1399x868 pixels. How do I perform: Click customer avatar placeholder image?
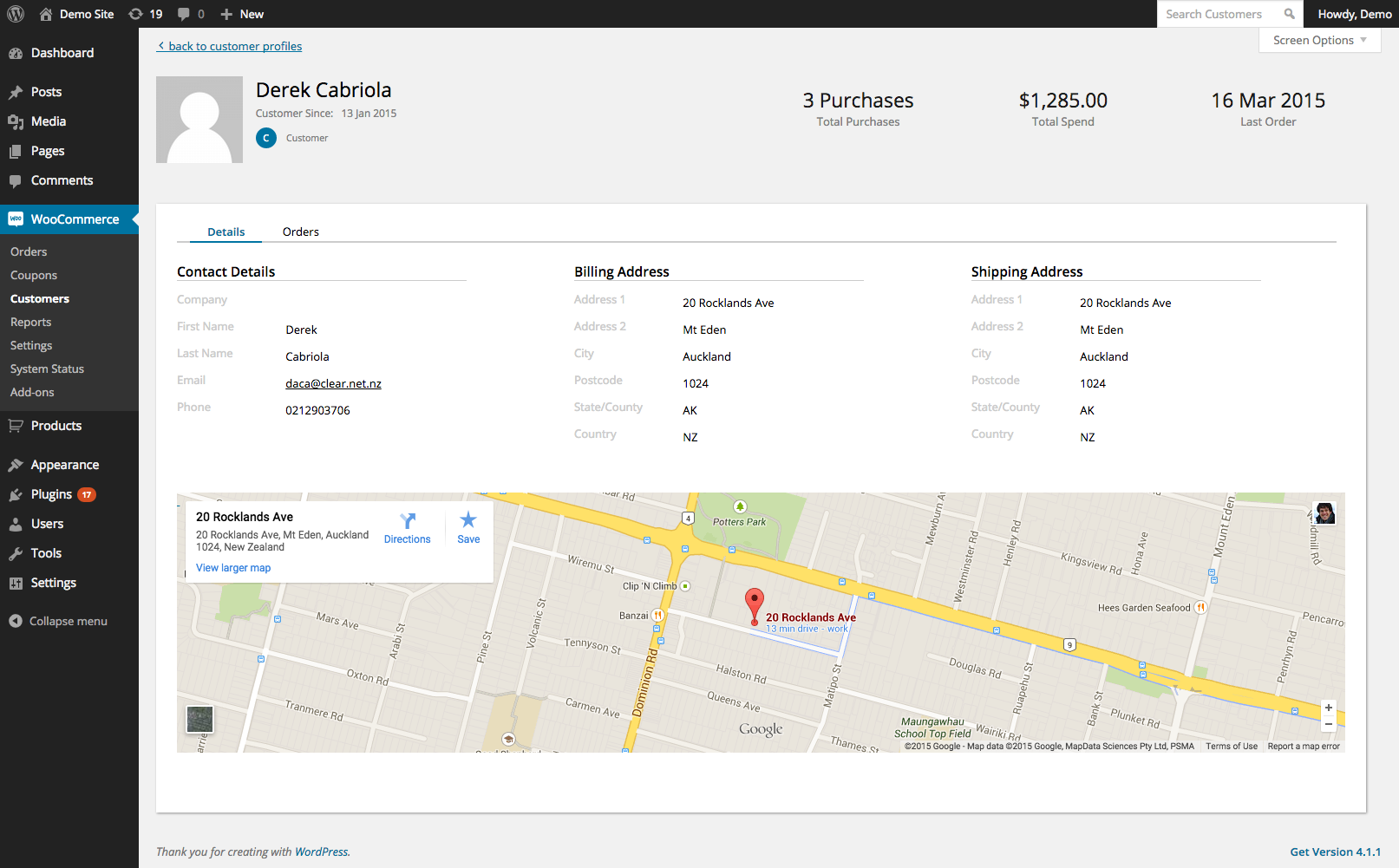tap(199, 120)
